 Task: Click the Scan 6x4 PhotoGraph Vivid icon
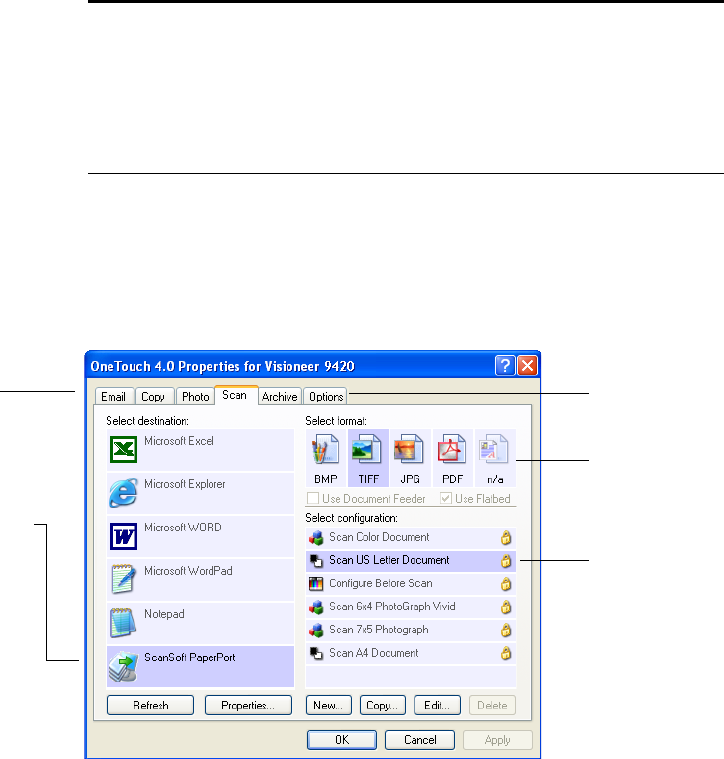316,607
